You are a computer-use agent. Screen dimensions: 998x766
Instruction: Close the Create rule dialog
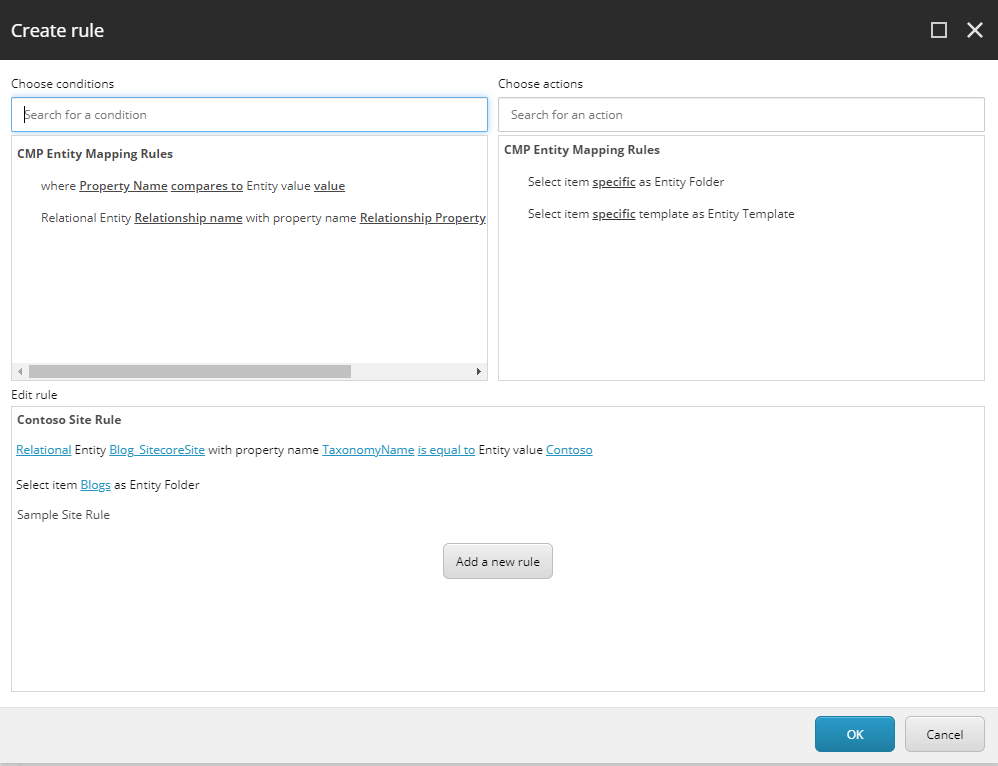(x=975, y=30)
